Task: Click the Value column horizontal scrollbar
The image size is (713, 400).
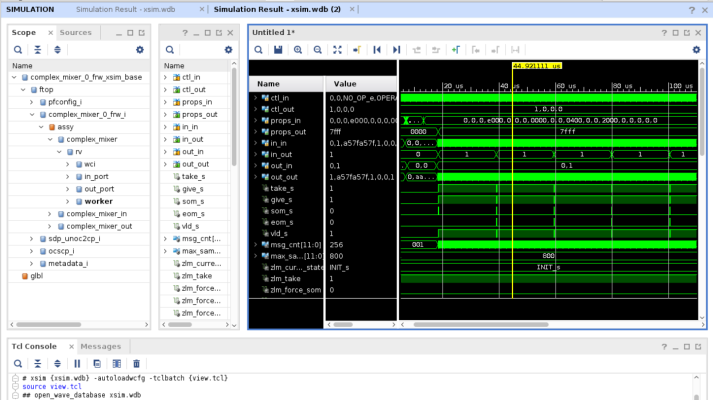Action: pyautogui.click(x=343, y=325)
